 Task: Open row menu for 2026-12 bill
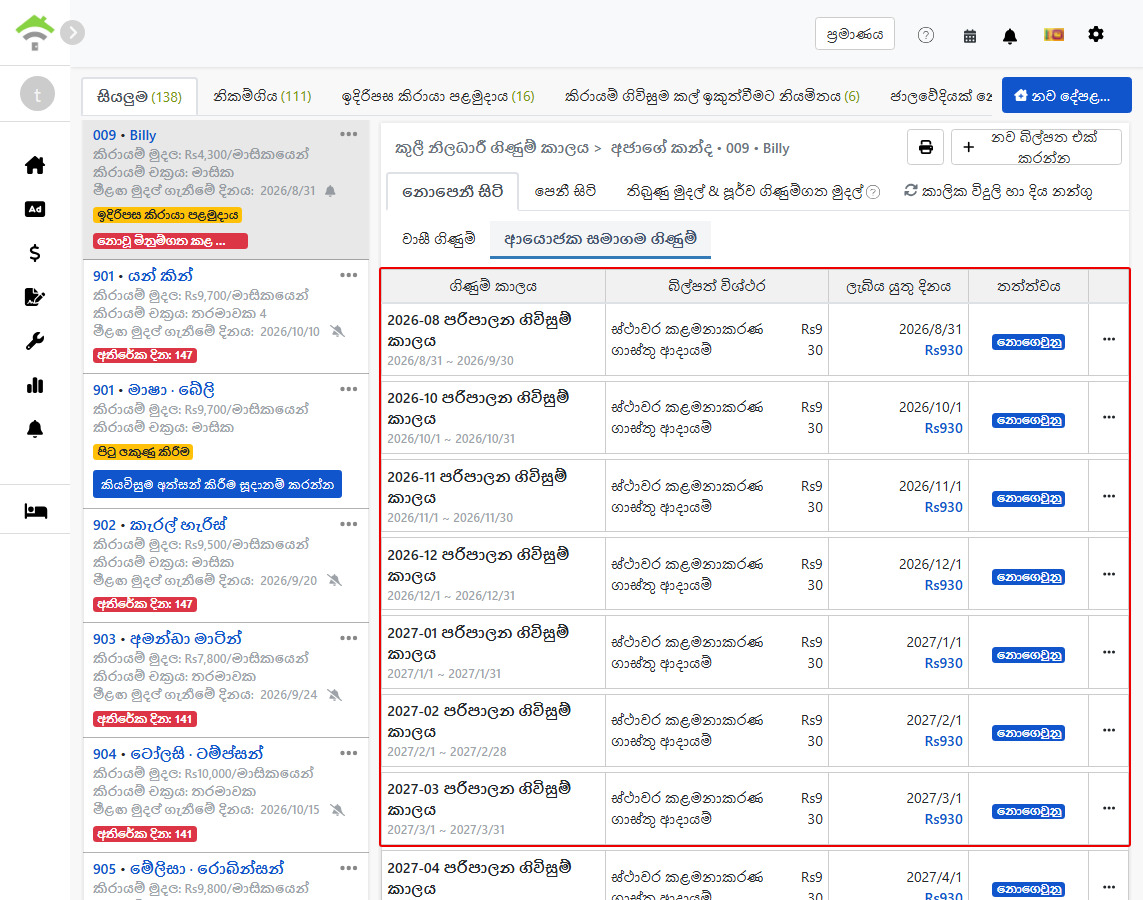pos(1109,574)
